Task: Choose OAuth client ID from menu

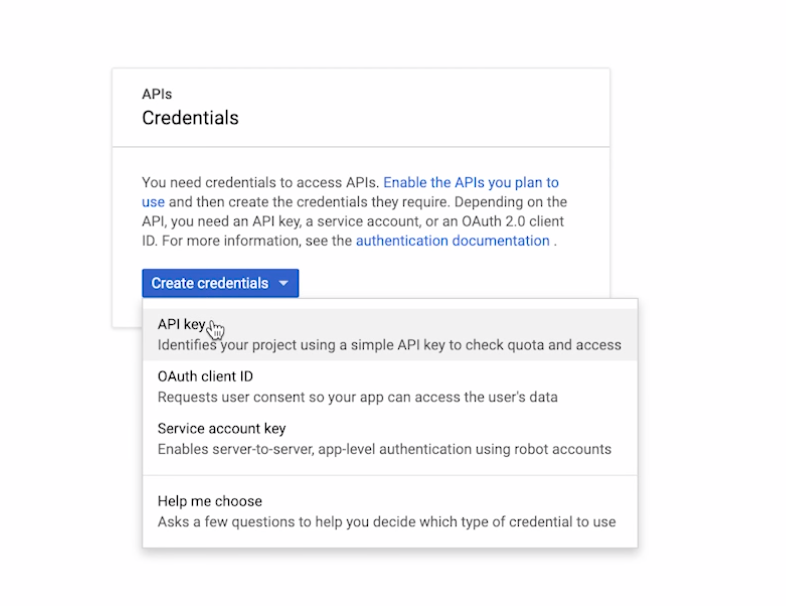Action: tap(390, 386)
